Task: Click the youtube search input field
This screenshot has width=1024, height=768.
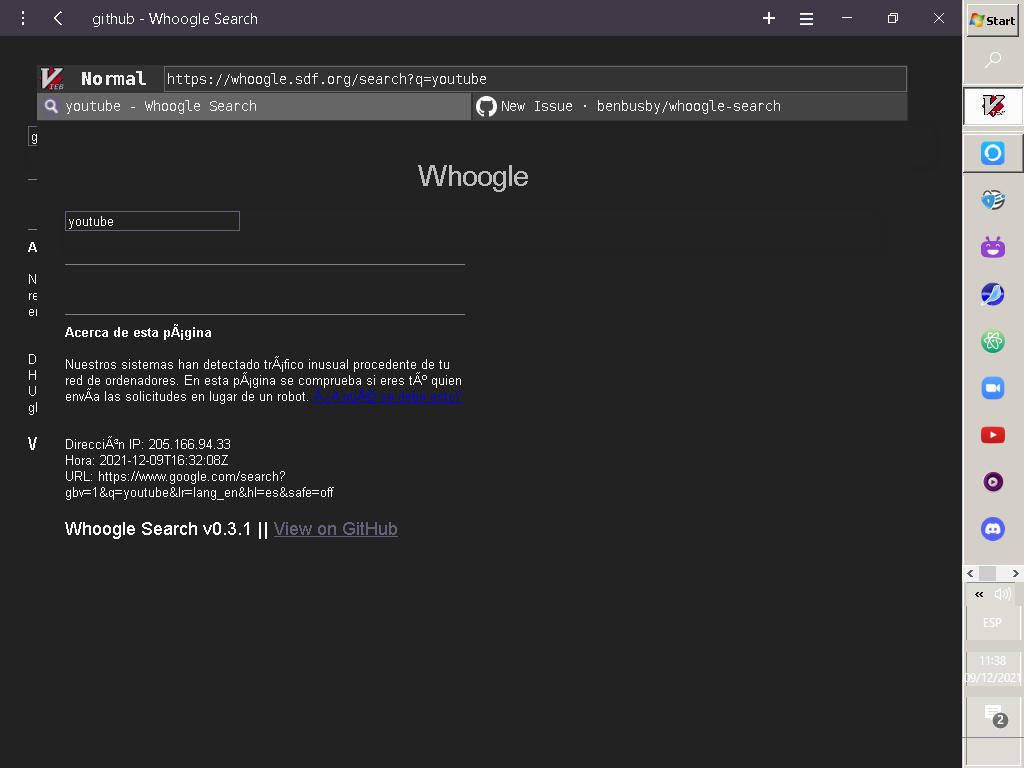Action: [x=152, y=221]
